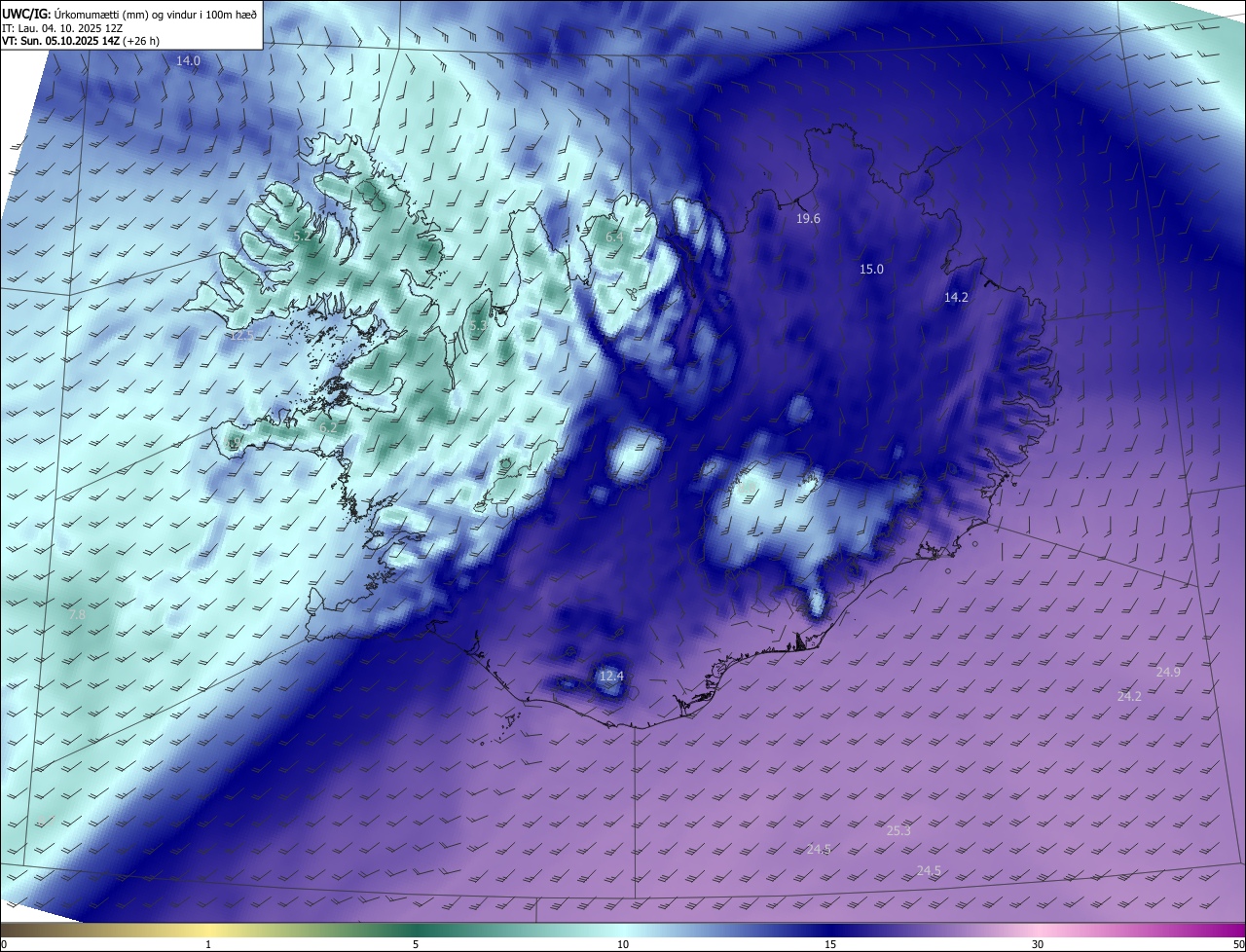This screenshot has width=1246, height=952.
Task: Click the 12.4 value label near the south coast
Action: (x=610, y=676)
